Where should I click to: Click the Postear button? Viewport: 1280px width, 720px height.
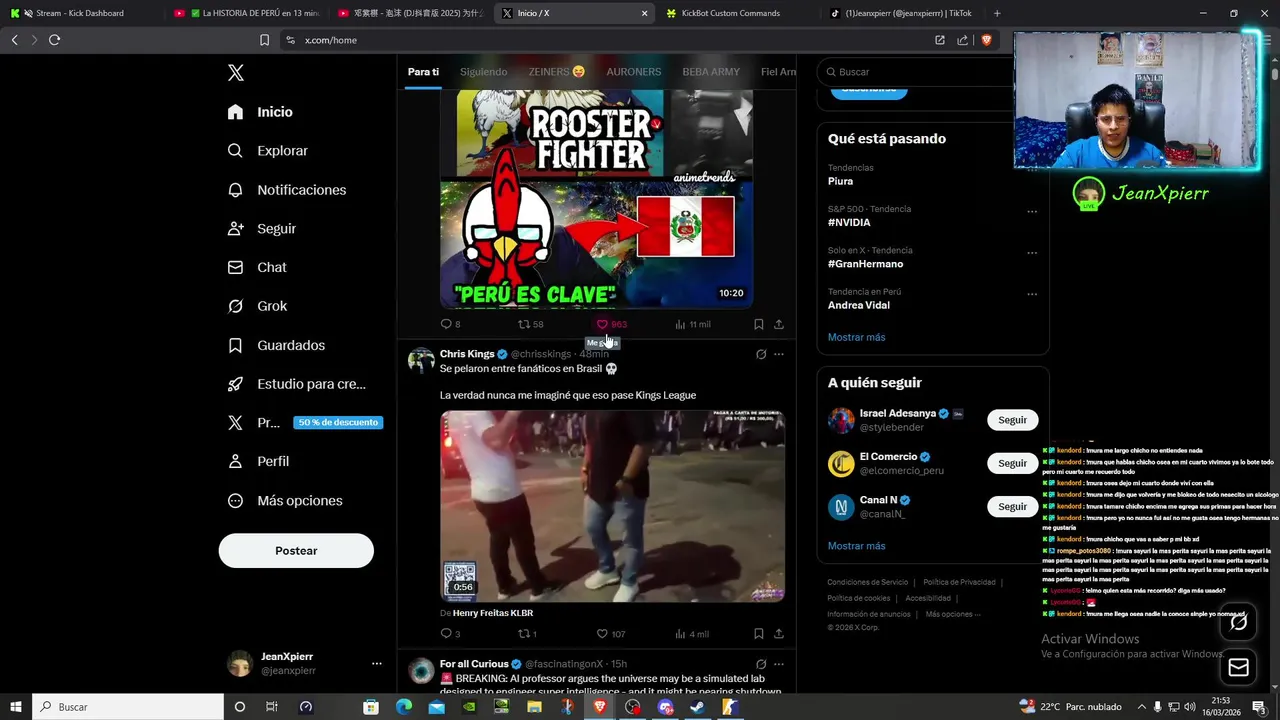point(296,551)
